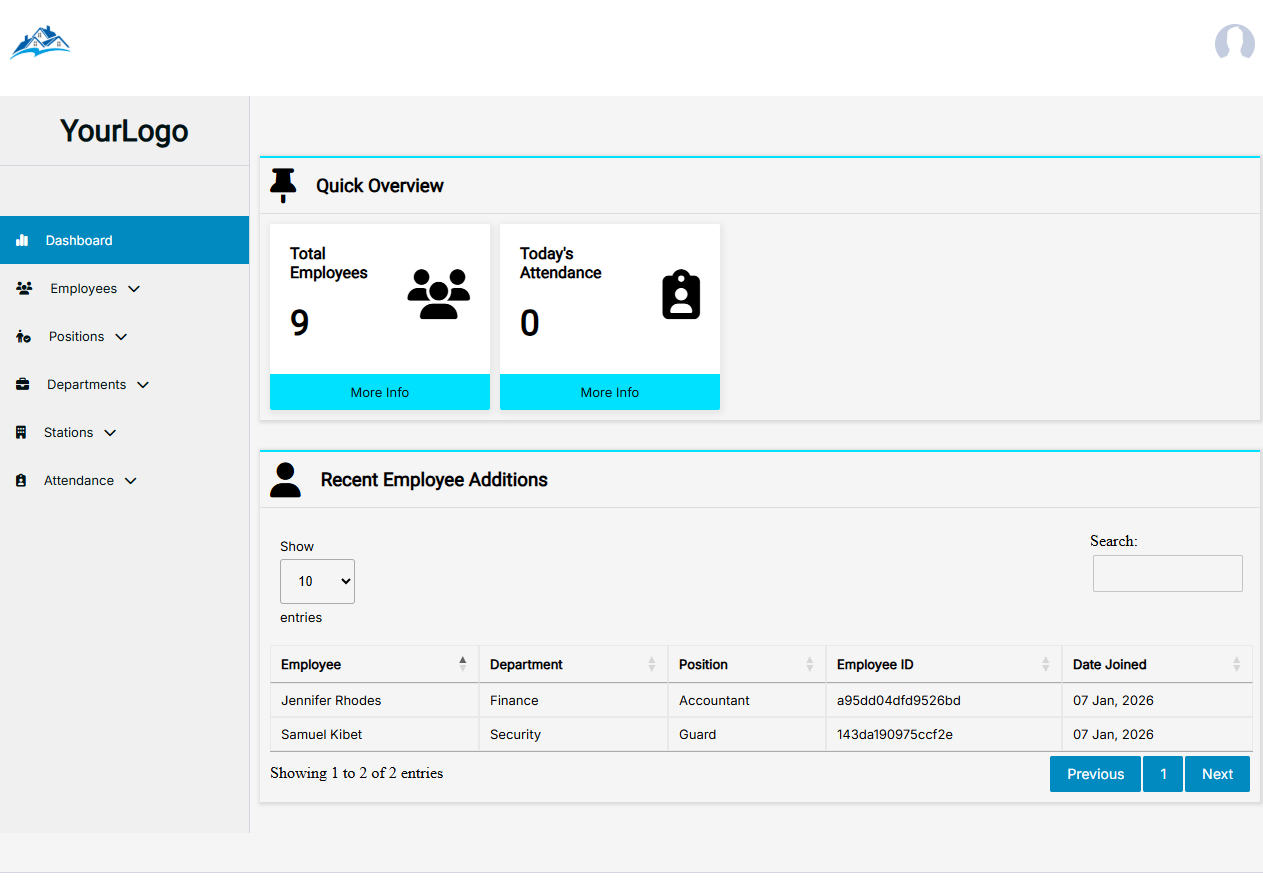Click the pushpin icon beside Quick Overview
The height and width of the screenshot is (885, 1263).
click(x=283, y=185)
